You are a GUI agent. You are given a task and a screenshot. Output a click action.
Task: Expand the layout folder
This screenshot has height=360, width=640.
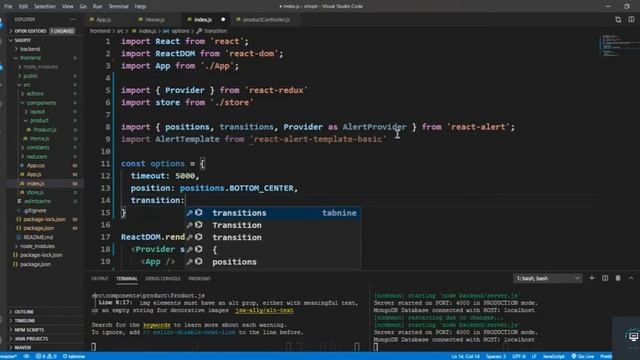pos(37,112)
